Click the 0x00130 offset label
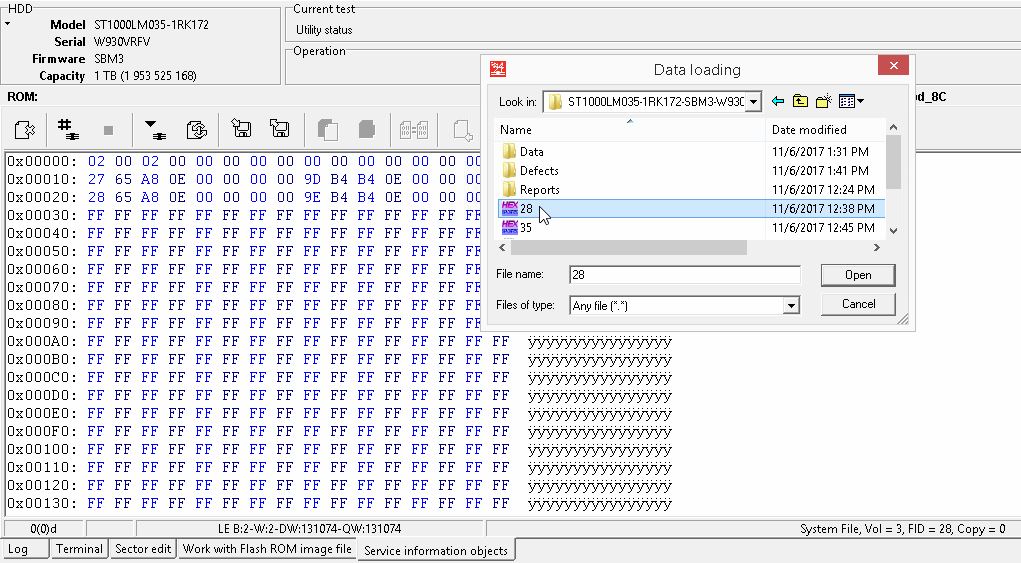Viewport: 1021px width, 563px height. pos(42,503)
